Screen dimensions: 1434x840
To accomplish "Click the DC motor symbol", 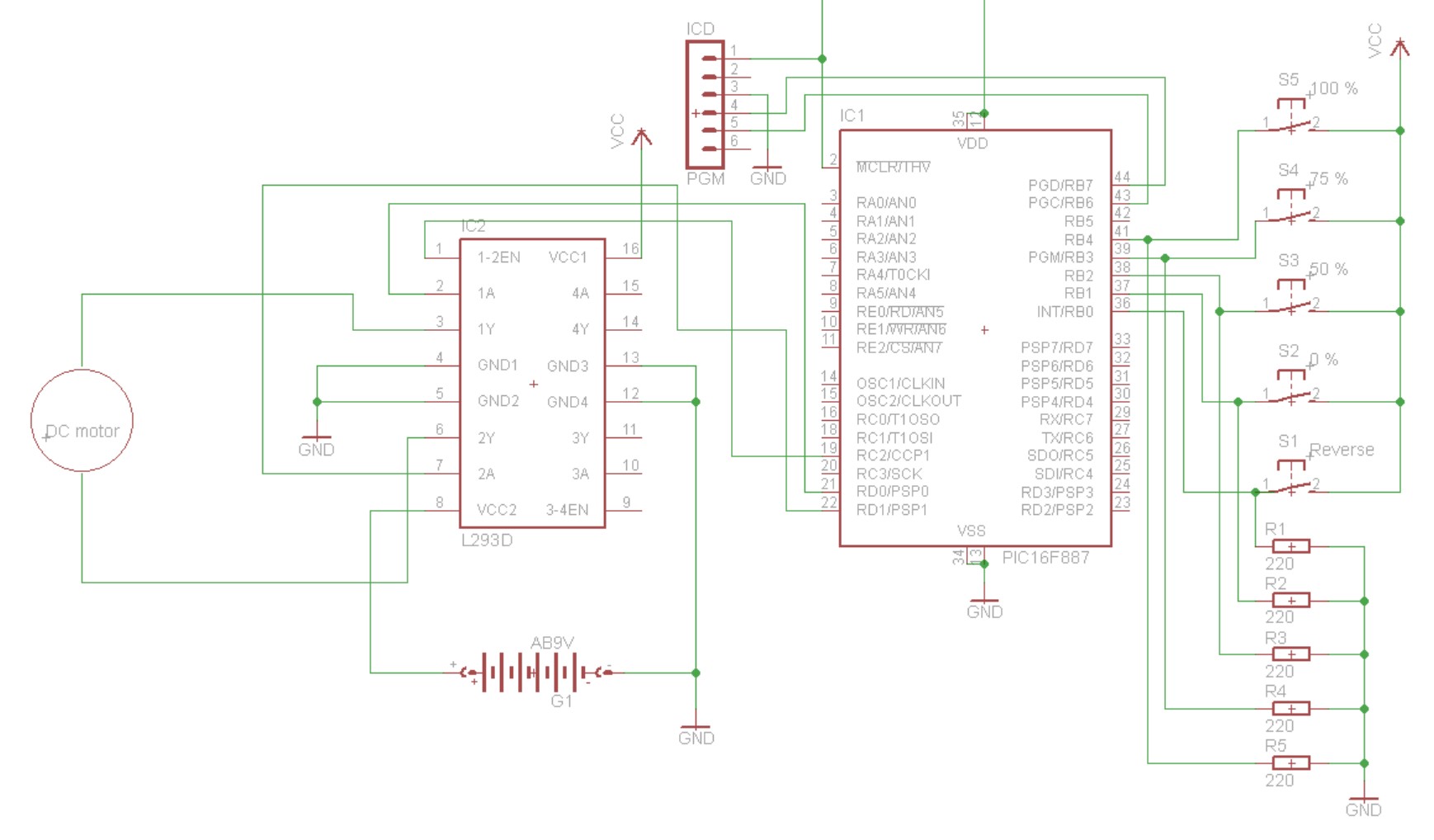I will (82, 421).
